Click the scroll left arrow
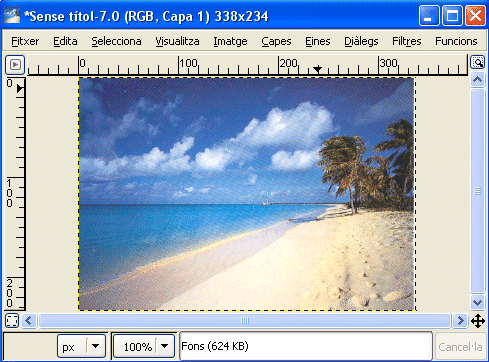489x362 pixels. 29,321
